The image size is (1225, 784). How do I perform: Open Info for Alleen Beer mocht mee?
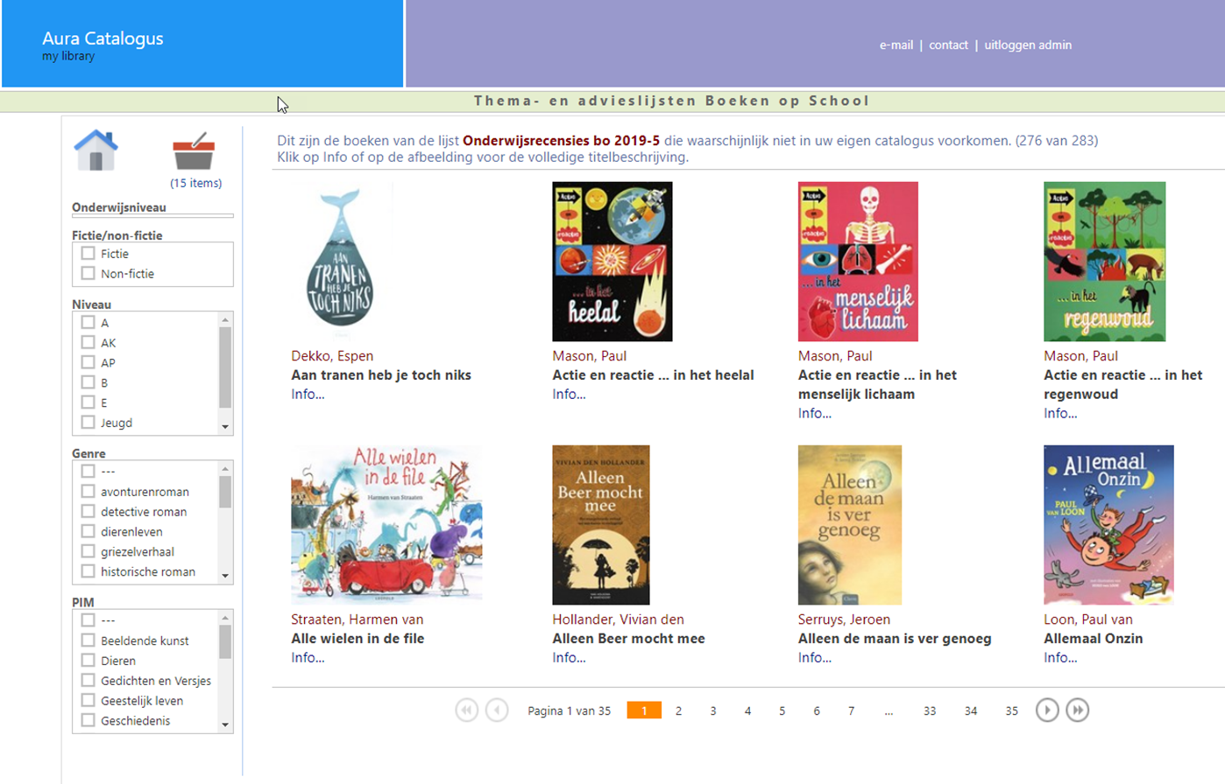click(569, 657)
